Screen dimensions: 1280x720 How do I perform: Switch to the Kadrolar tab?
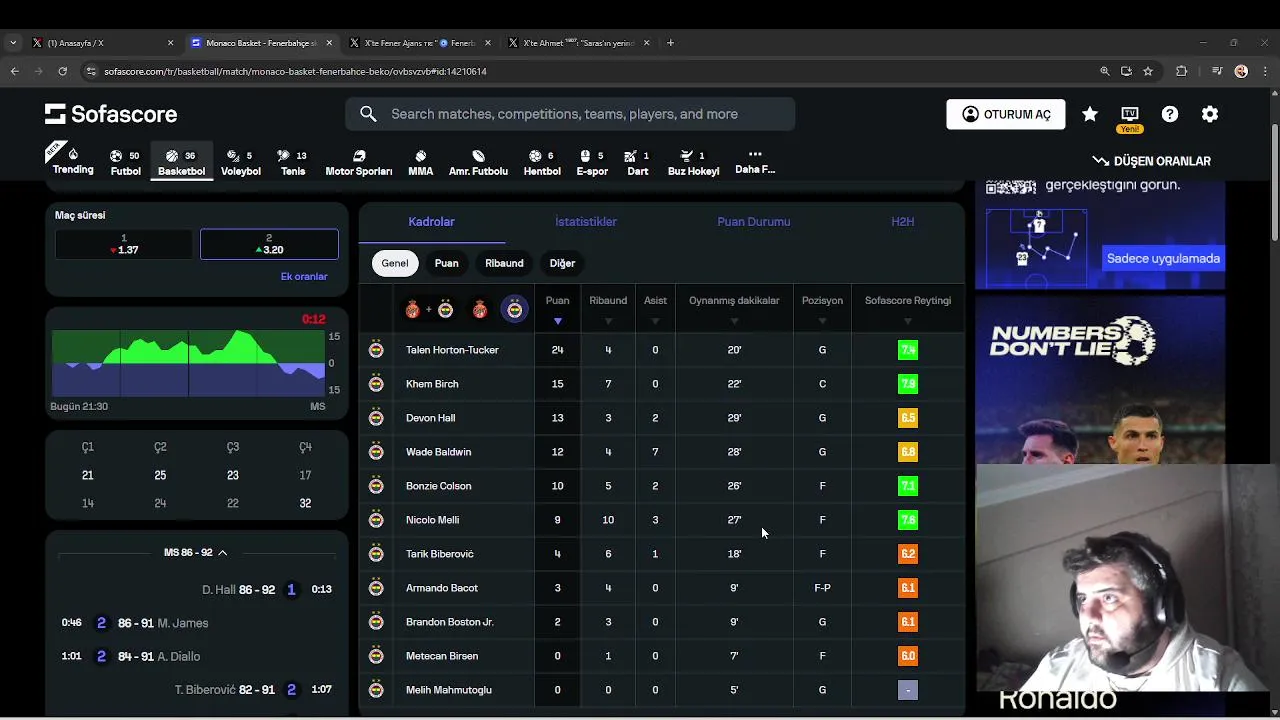coord(431,222)
